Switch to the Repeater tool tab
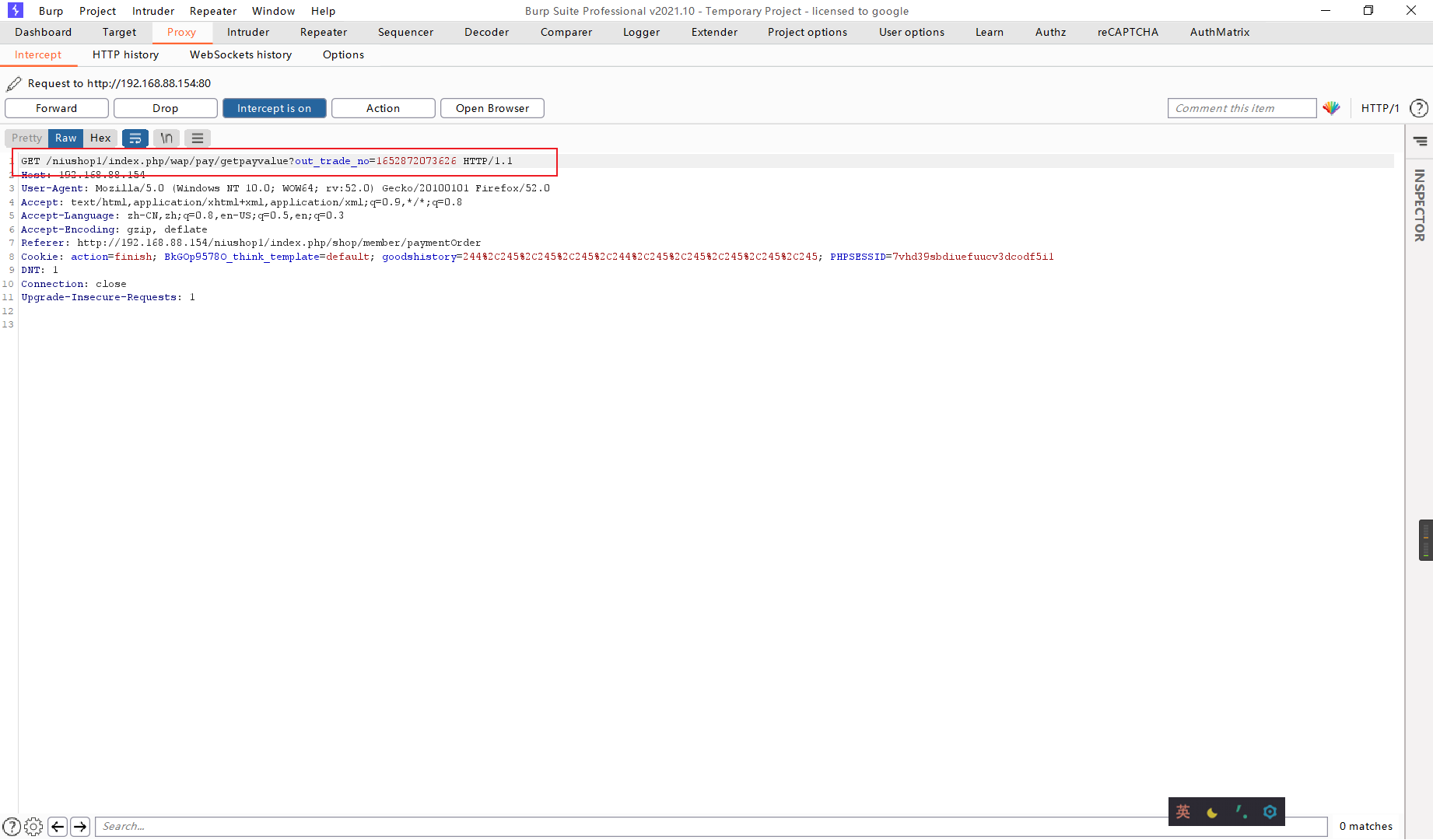Viewport: 1433px width, 840px height. (x=324, y=32)
